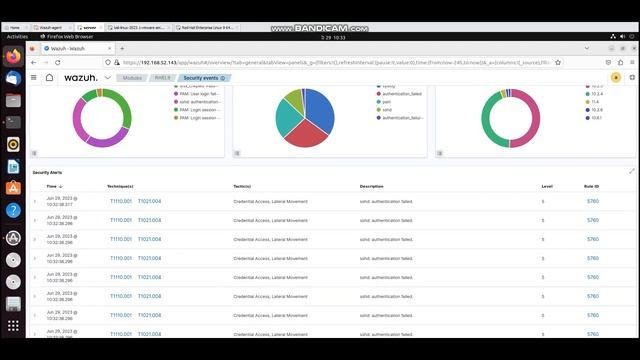This screenshot has width=640, height=360.
Task: Launch Thunderbird Mail from the dock
Action: click(x=13, y=78)
